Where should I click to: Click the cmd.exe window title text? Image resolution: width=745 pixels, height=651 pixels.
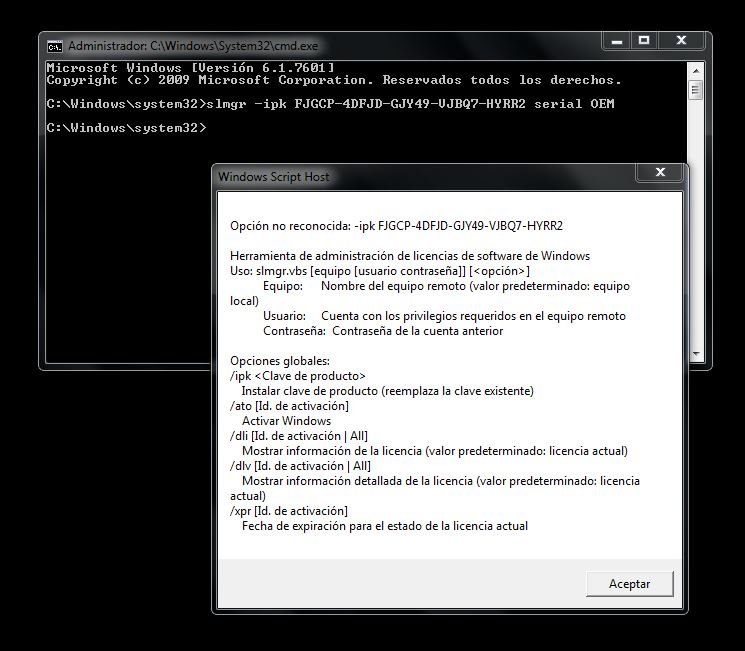[193, 46]
